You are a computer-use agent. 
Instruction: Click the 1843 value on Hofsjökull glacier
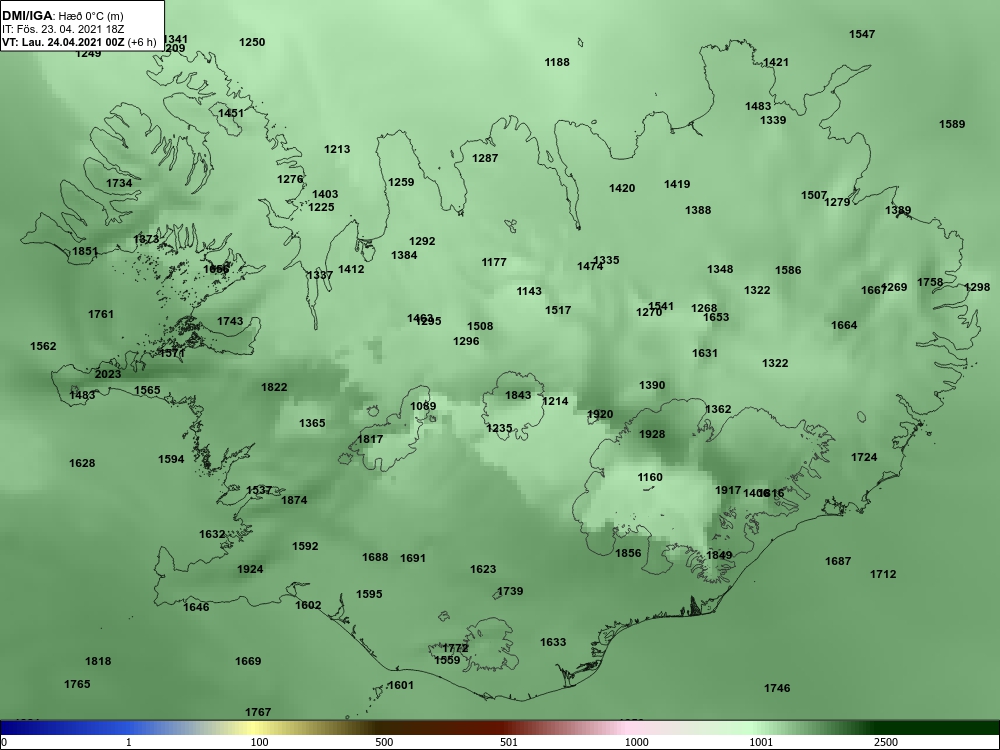[x=518, y=395]
